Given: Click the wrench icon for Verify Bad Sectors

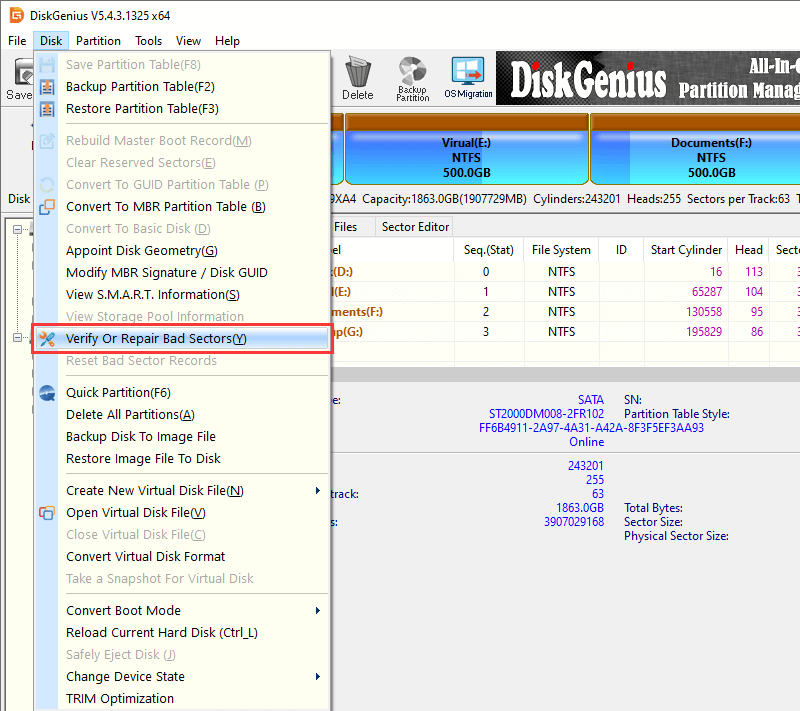Looking at the screenshot, I should point(47,339).
